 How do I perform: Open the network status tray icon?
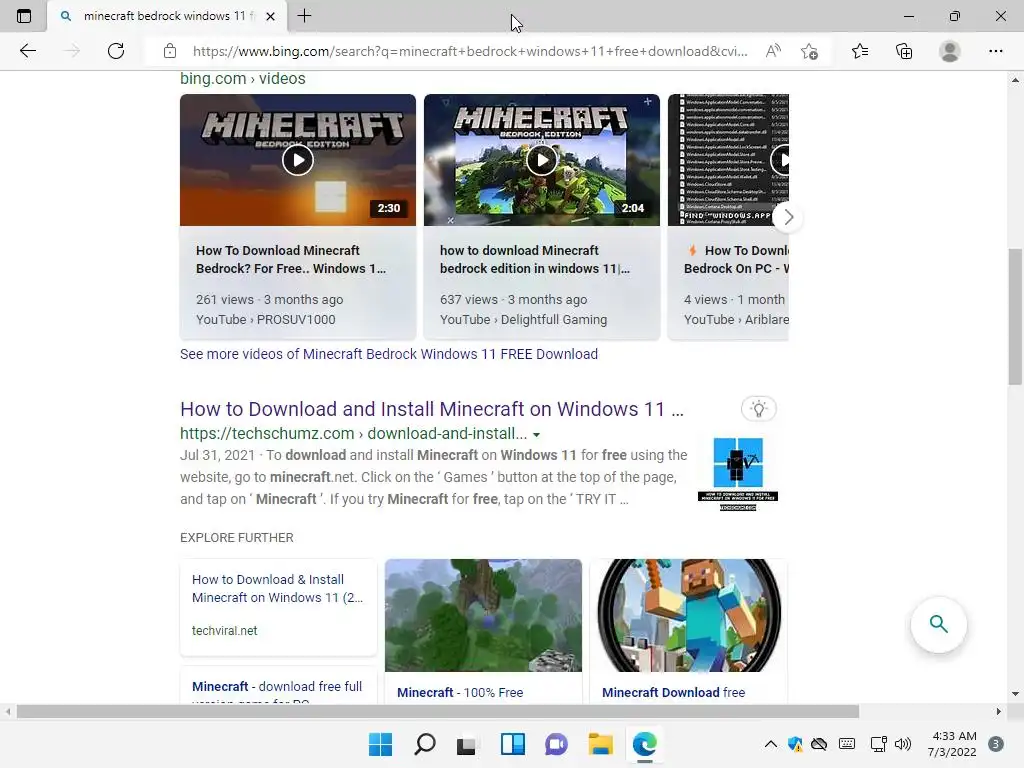click(x=878, y=744)
